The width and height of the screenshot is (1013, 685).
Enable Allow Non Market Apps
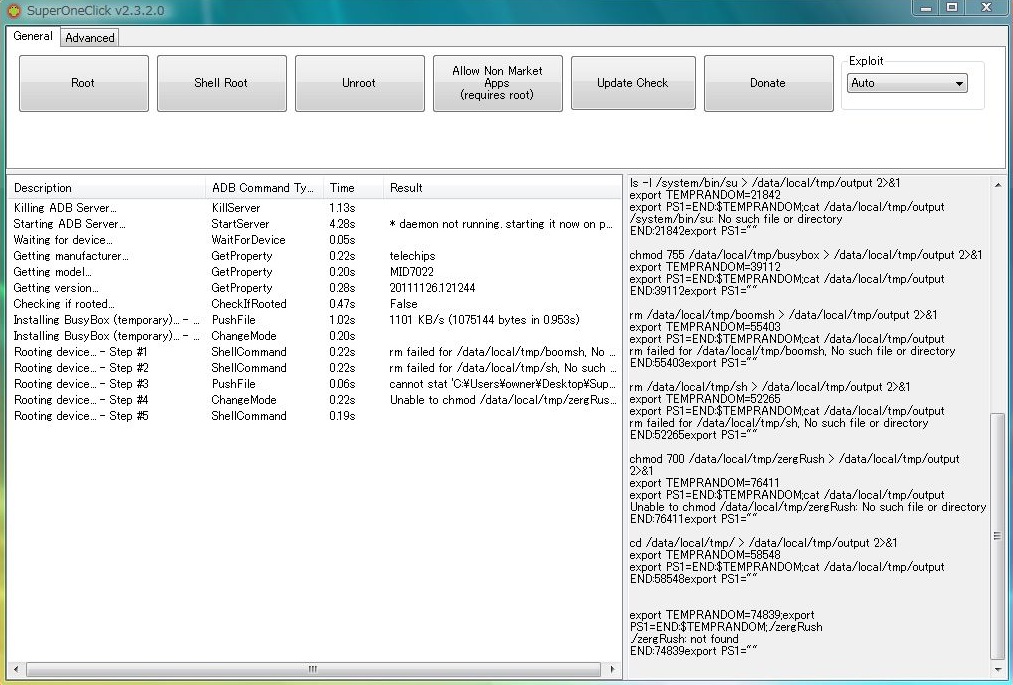497,83
